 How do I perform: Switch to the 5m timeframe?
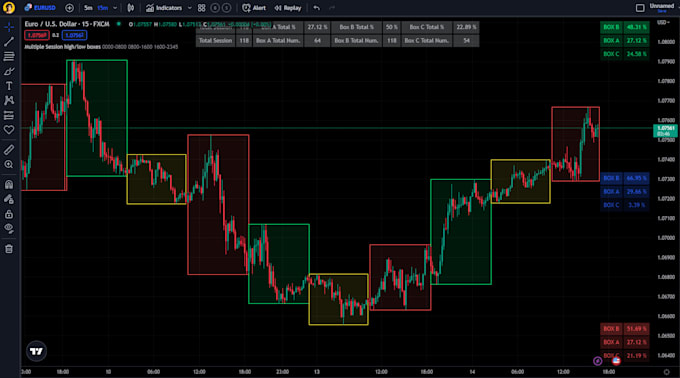click(88, 8)
